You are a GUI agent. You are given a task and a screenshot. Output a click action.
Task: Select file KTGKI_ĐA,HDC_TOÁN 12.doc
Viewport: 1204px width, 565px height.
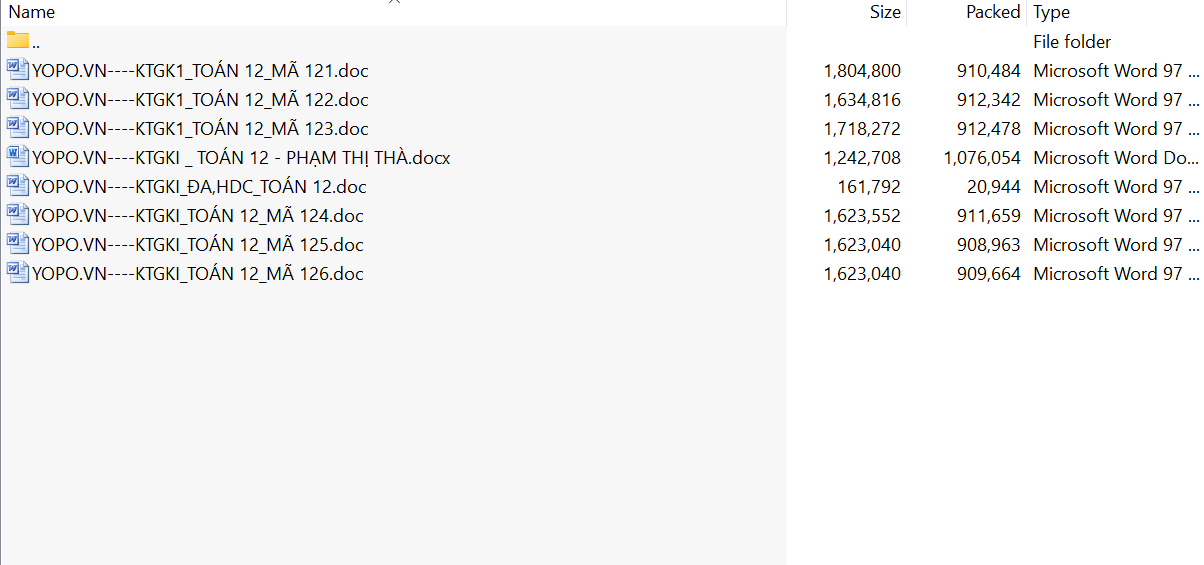click(x=199, y=187)
